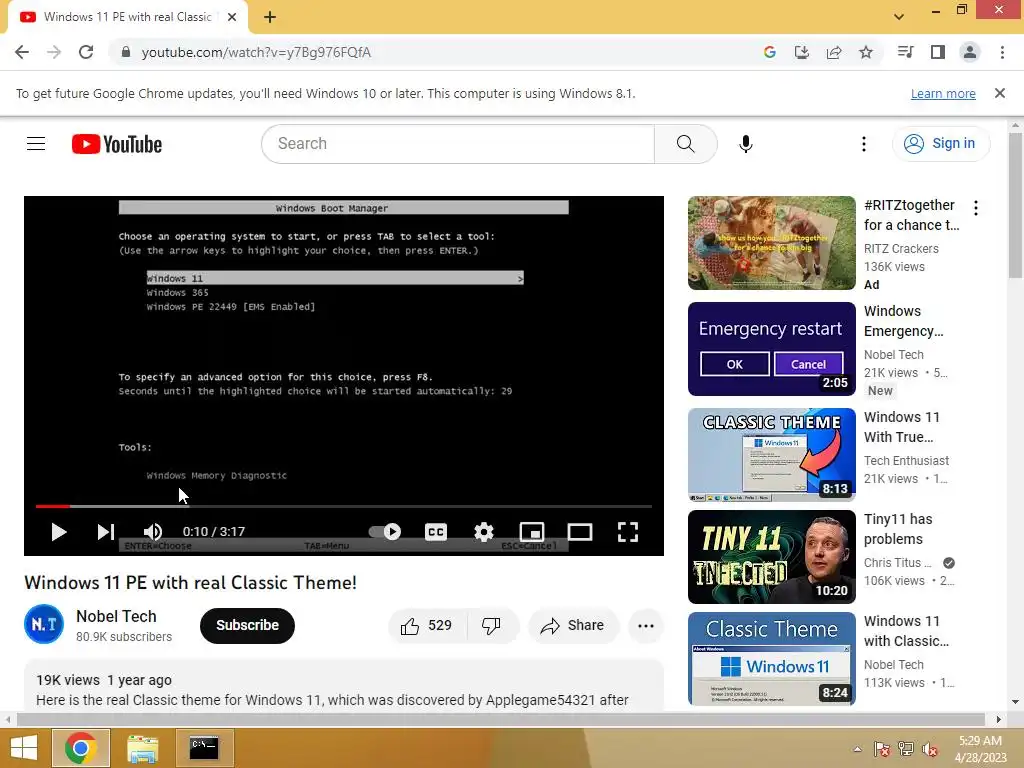Select the Windows 11 PE tab

128,17
